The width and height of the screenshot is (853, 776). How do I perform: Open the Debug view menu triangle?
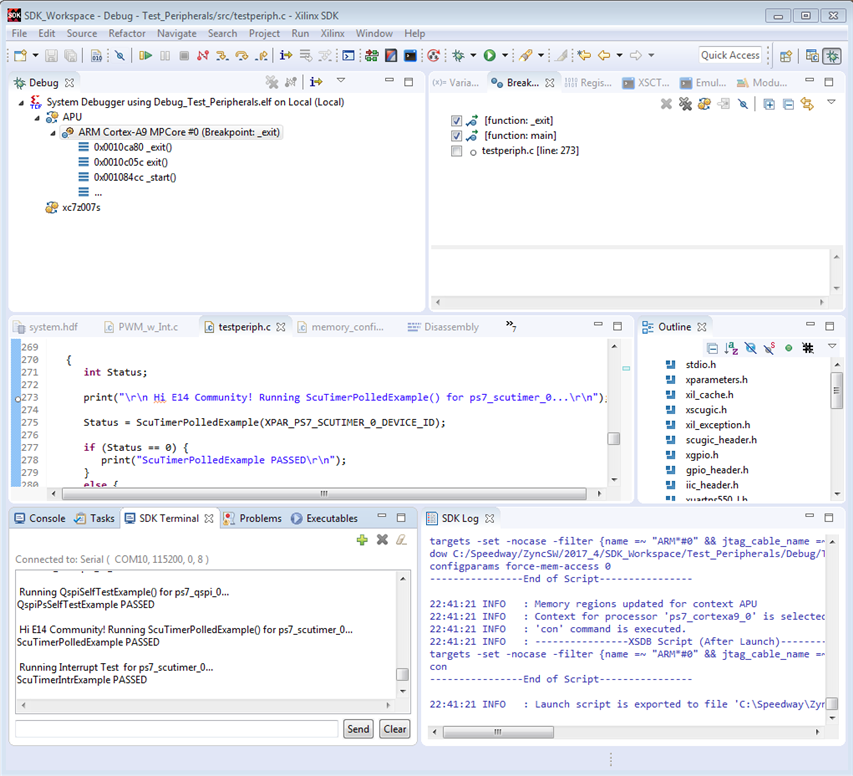(341, 81)
